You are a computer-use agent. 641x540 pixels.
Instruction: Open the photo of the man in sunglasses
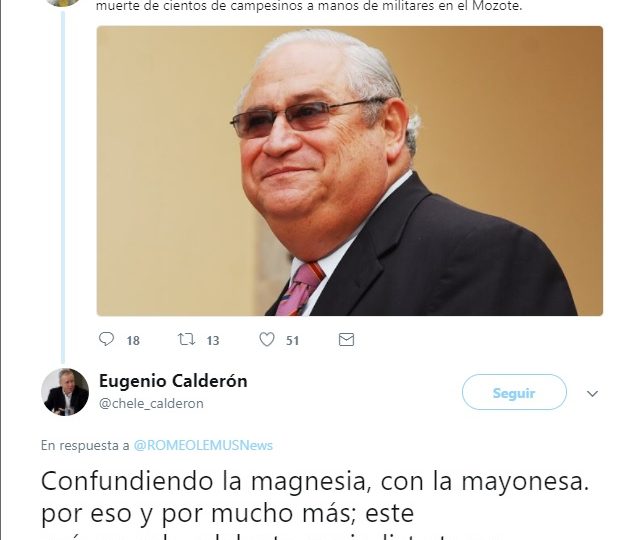coord(350,171)
